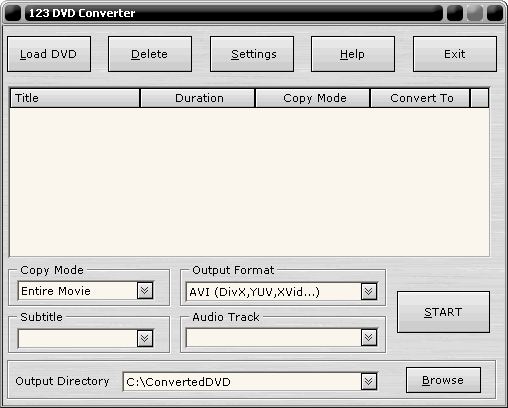Open the Subtitle dropdown arrow
508x408 pixels.
tap(145, 339)
